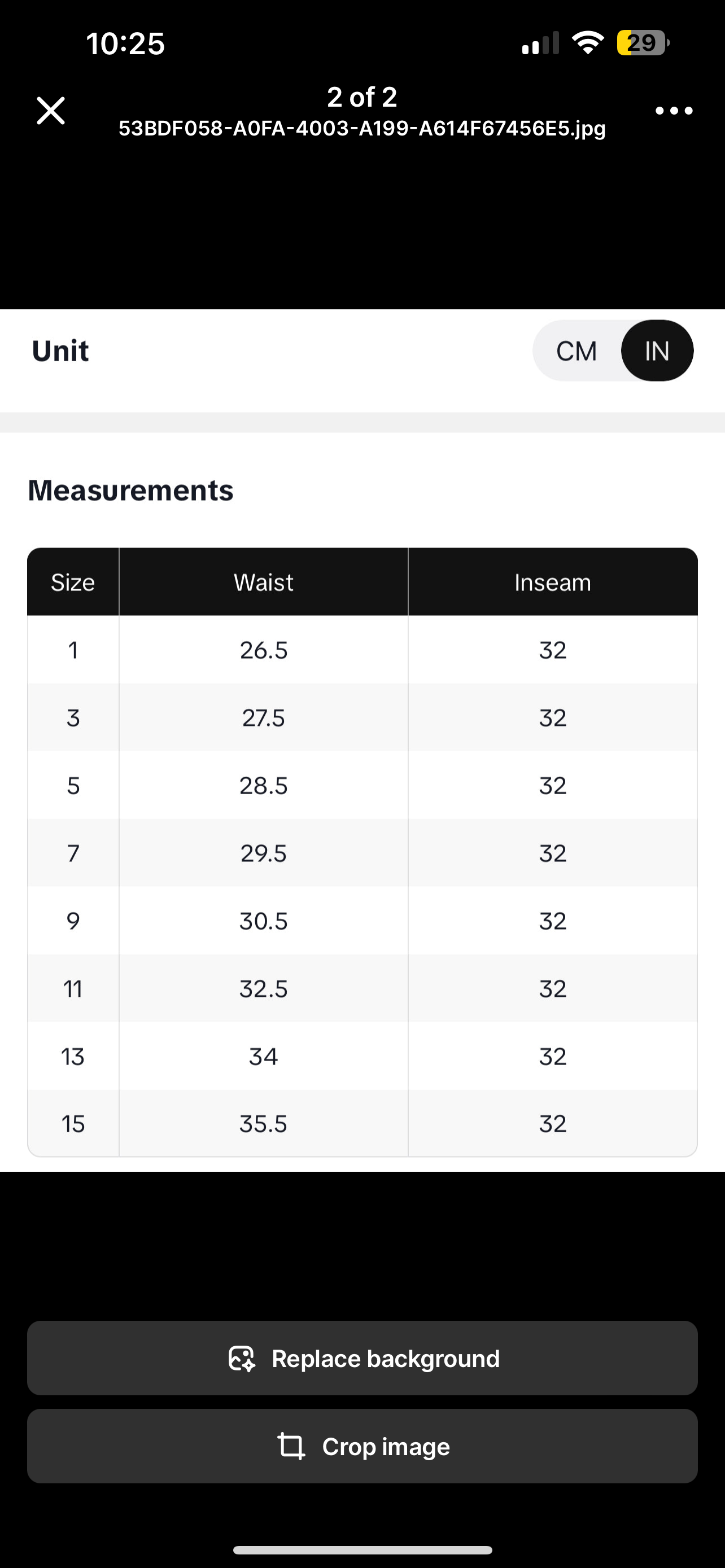
Task: Tap the Replace background sparkle image icon
Action: click(242, 1358)
